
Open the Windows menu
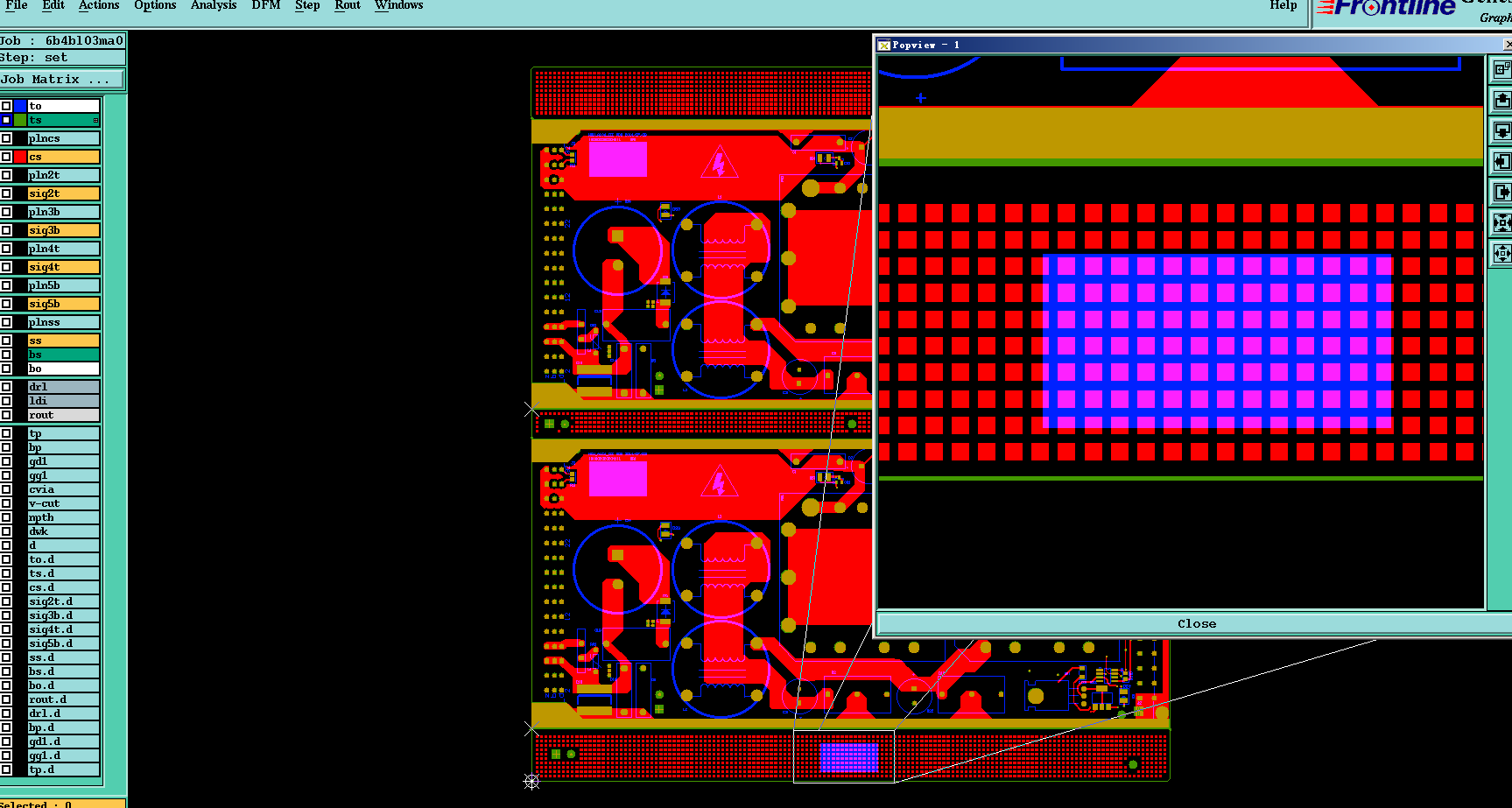tap(399, 5)
